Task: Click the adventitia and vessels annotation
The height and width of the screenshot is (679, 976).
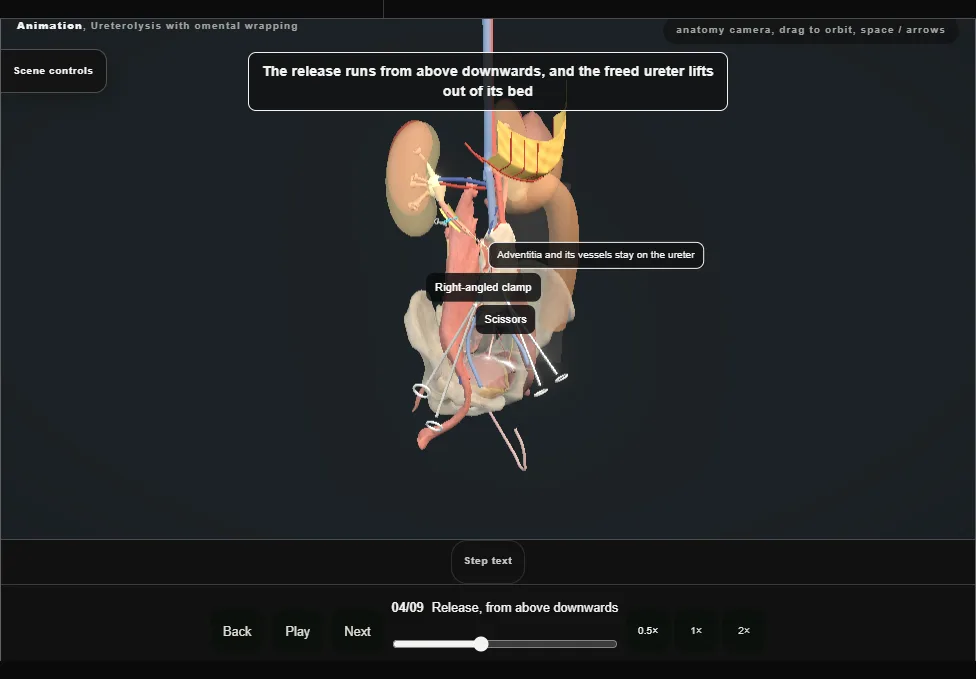Action: click(x=596, y=255)
